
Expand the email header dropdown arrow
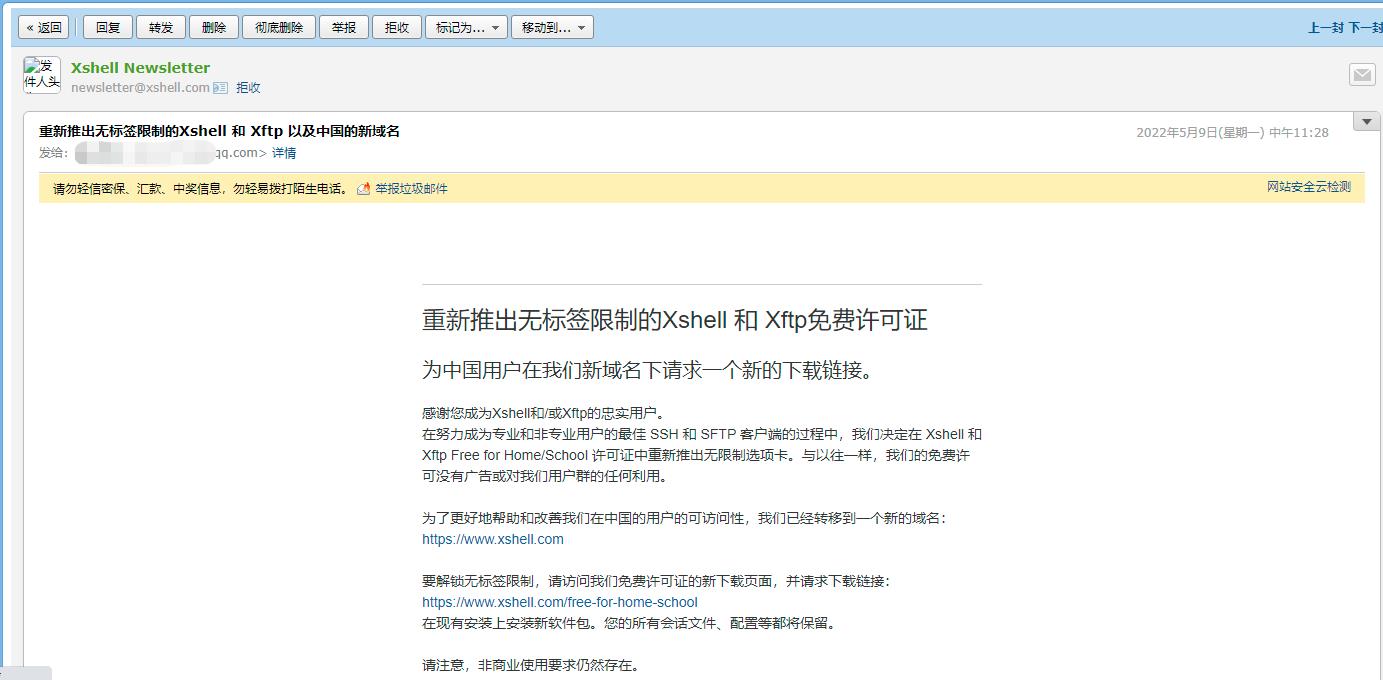tap(1366, 121)
